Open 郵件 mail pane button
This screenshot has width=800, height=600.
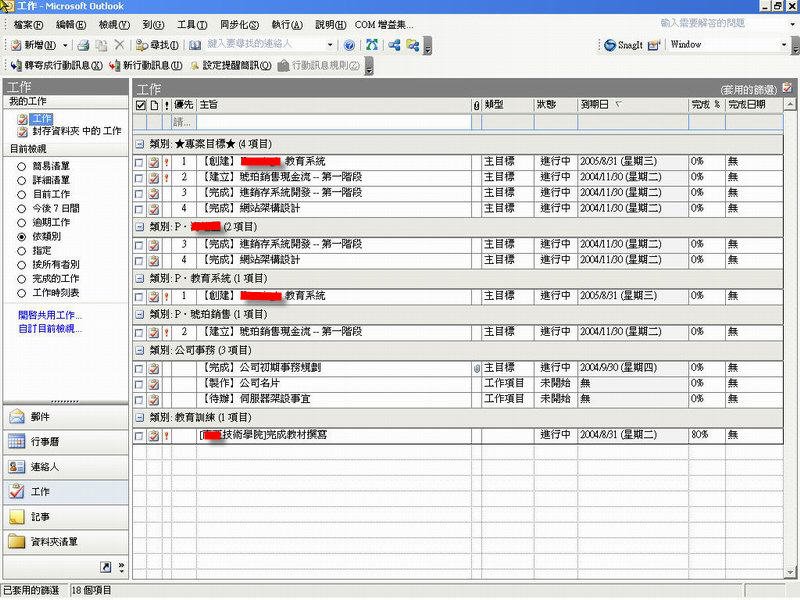click(65, 417)
